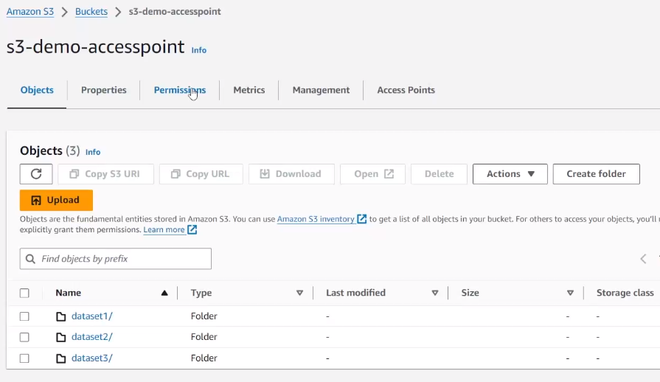Sort by Last modified column arrow

coord(435,293)
